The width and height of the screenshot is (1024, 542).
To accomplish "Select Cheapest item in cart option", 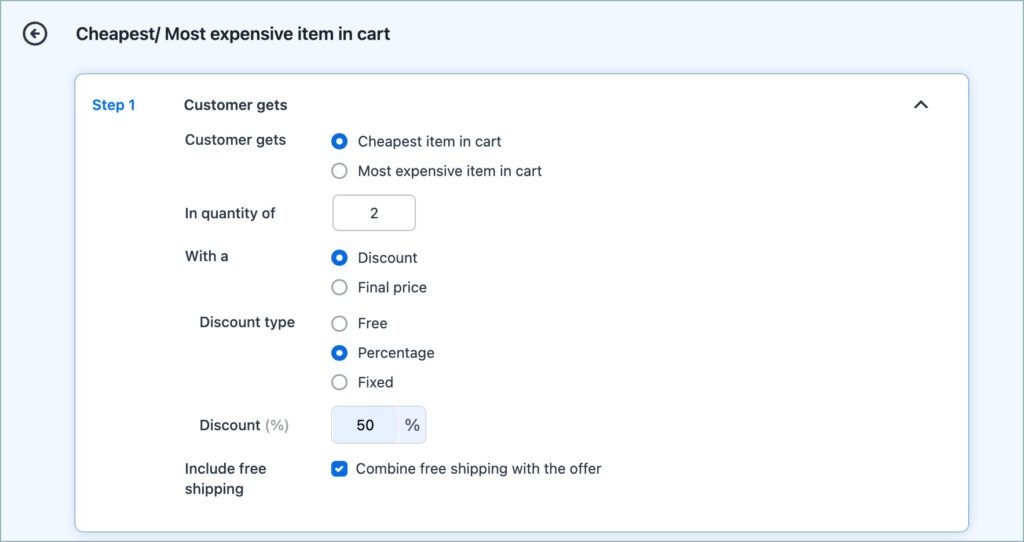I will click(339, 141).
